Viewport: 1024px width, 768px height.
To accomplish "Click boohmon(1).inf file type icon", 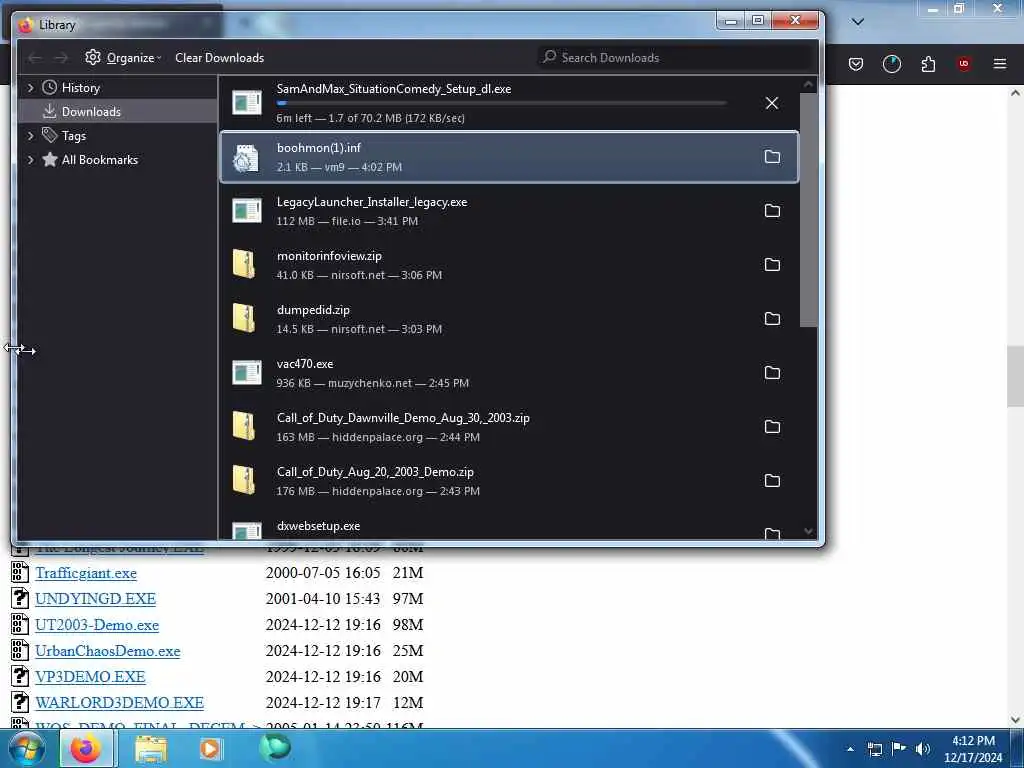I will tap(247, 157).
